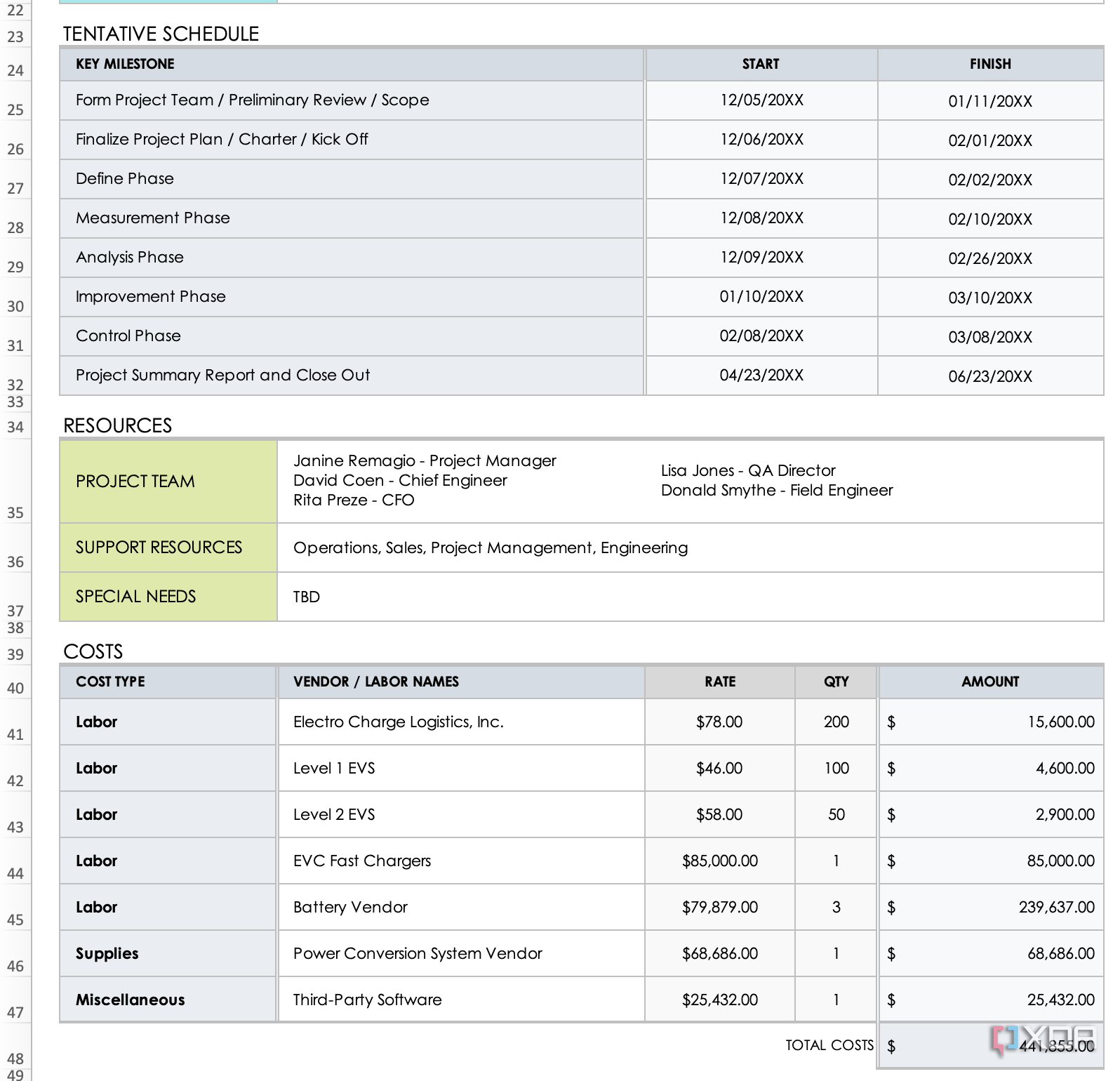Click the $79,879.00 rate cell
The width and height of the screenshot is (1120, 1081).
click(720, 907)
